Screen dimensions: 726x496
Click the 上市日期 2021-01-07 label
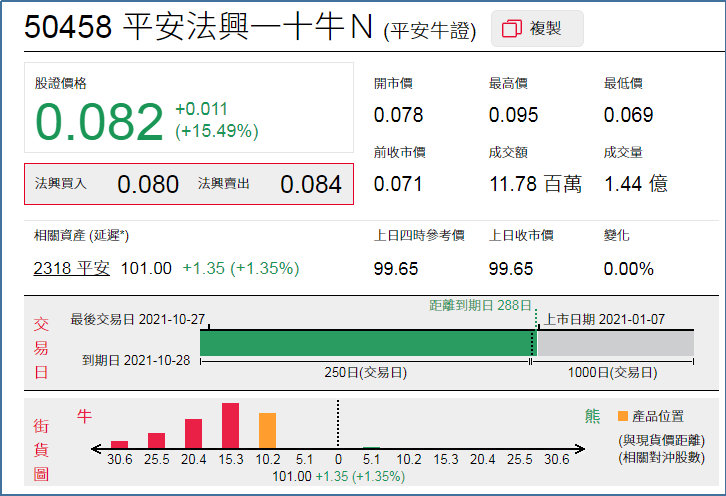coord(604,320)
